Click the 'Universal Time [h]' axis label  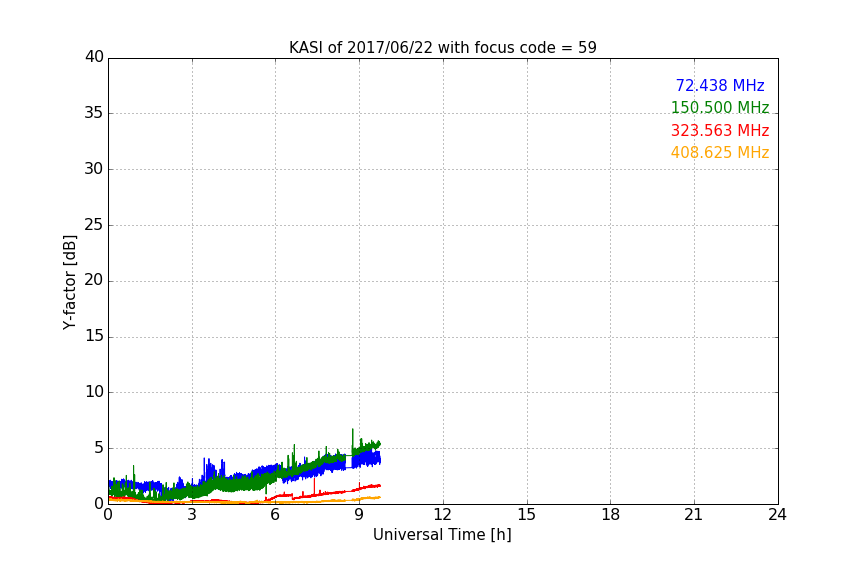click(442, 535)
